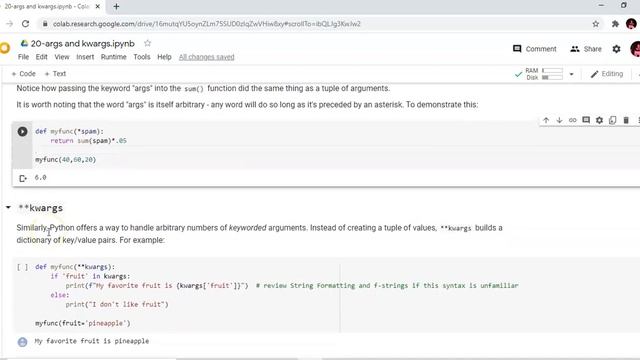
Task: Close the 20-args and kwargs tab
Action: pos(98,7)
